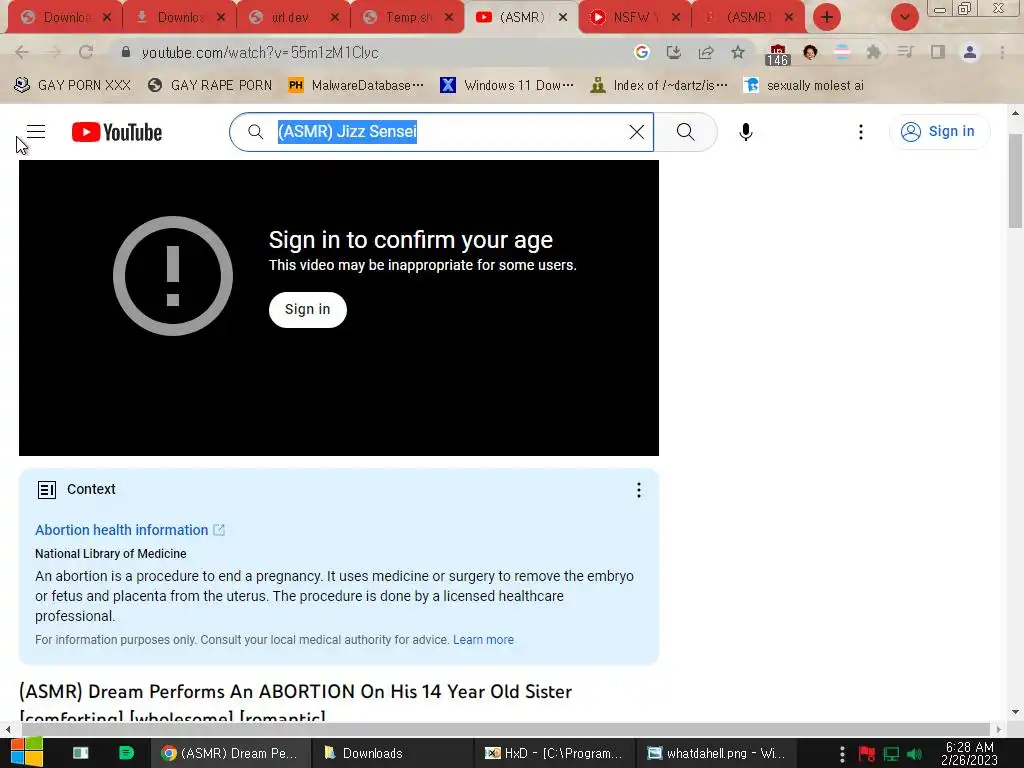Open the Windows 11 Dow… bookmark

507,86
